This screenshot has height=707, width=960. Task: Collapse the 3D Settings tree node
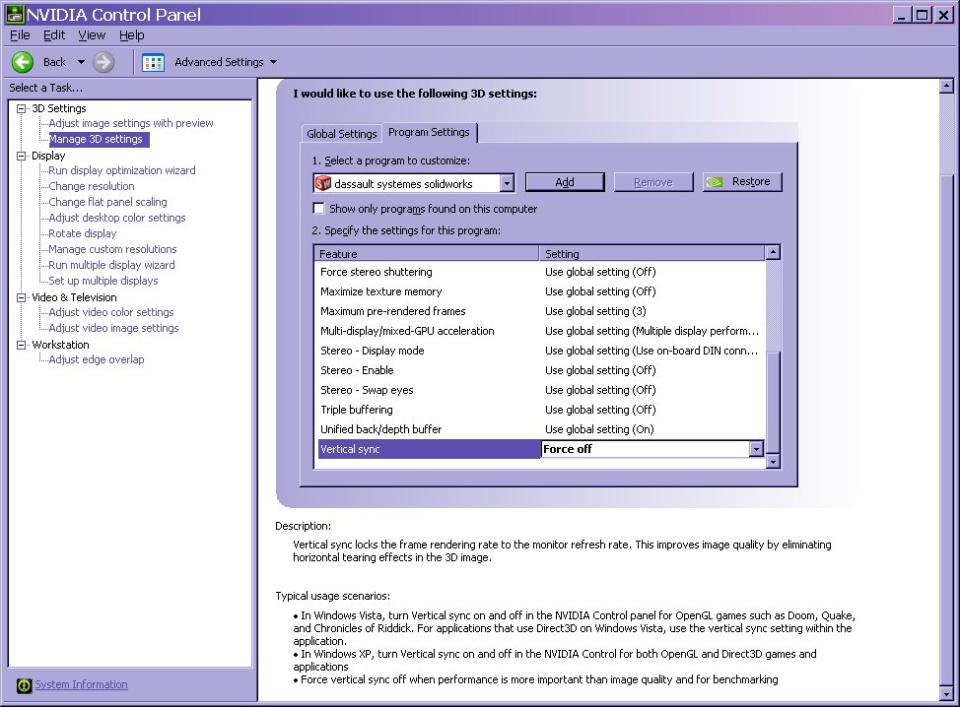tap(21, 108)
